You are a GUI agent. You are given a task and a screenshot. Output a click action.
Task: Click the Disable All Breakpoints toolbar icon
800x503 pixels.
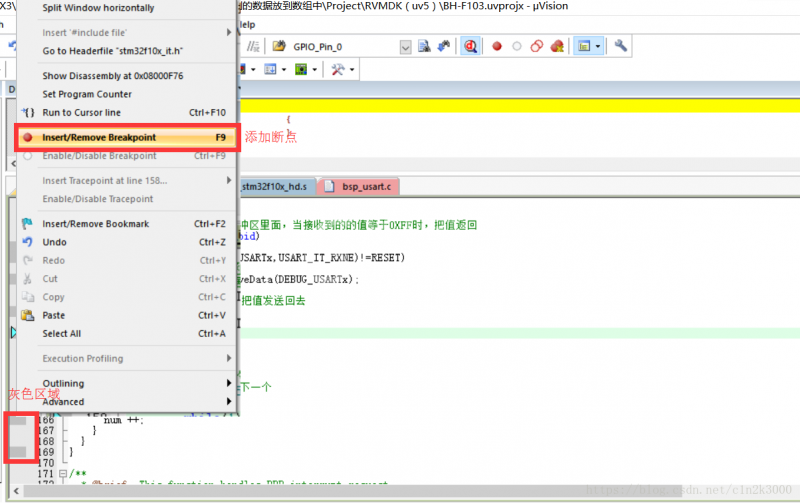tap(537, 46)
